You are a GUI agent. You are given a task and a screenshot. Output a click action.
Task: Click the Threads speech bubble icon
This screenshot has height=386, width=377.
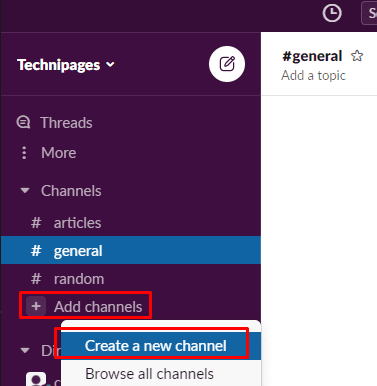coord(23,122)
